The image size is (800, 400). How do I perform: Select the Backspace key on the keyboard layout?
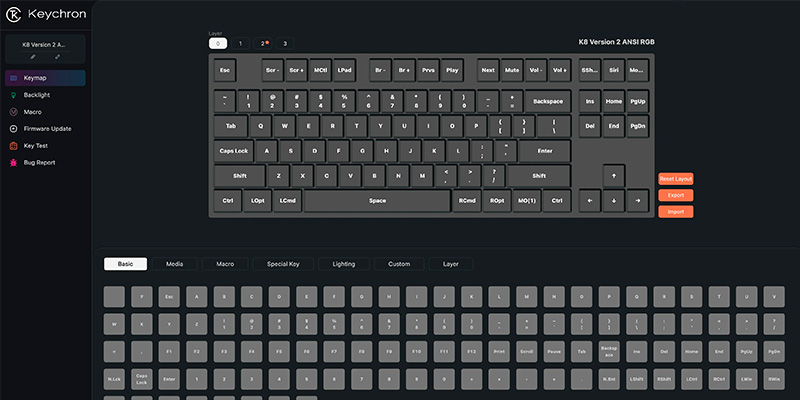click(x=548, y=102)
